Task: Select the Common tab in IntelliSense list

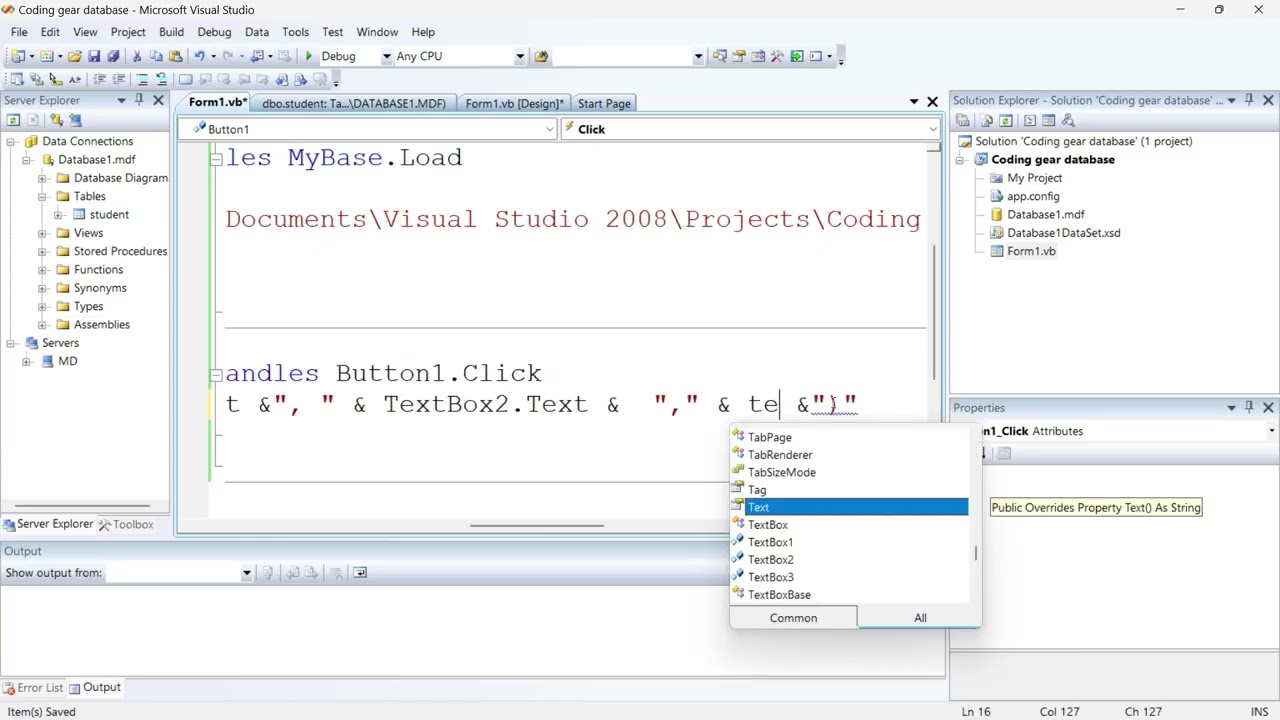Action: click(x=793, y=618)
